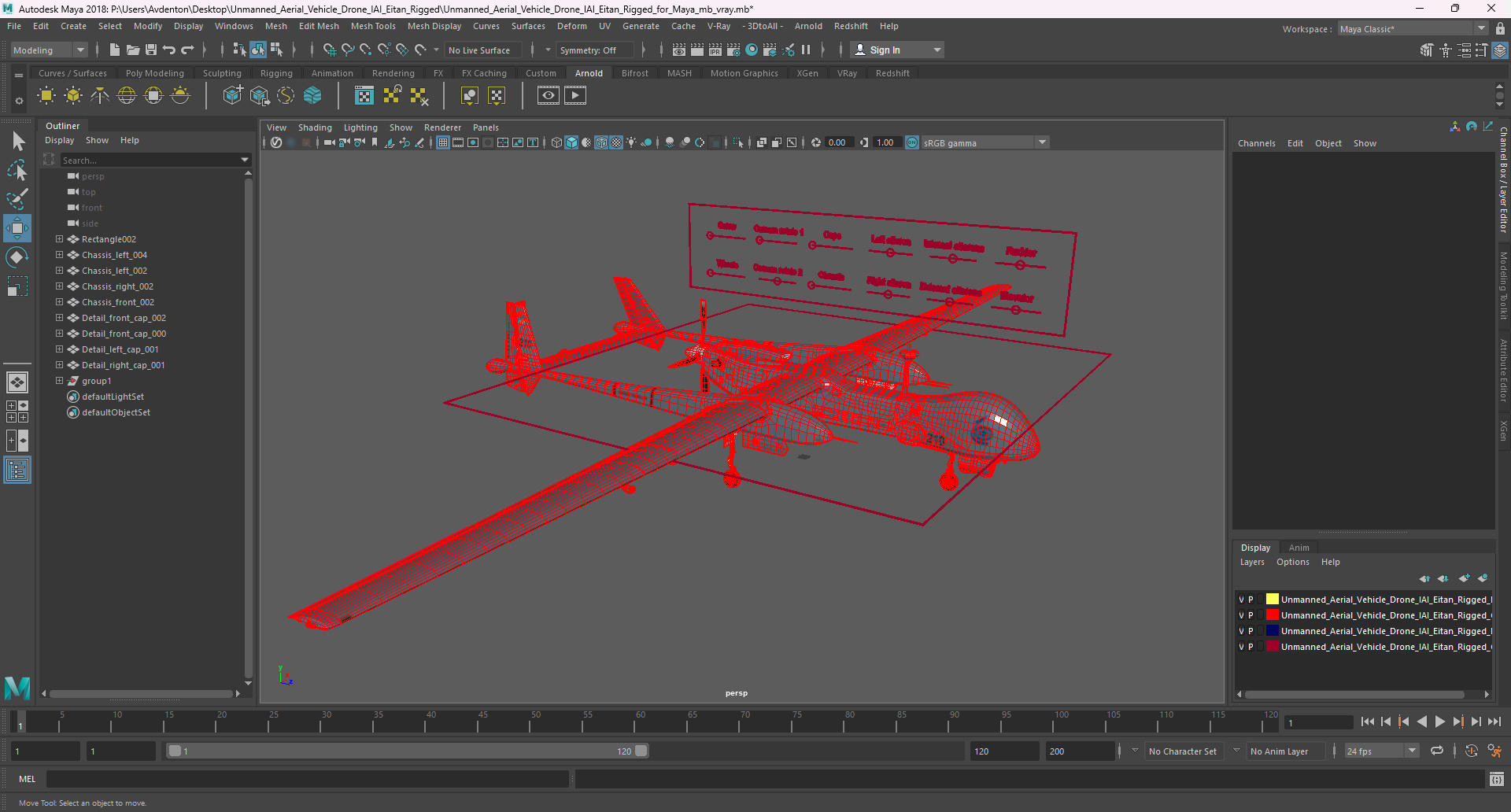Click Arnold render play shelf icon
This screenshot has height=812, width=1511.
pyautogui.click(x=575, y=96)
